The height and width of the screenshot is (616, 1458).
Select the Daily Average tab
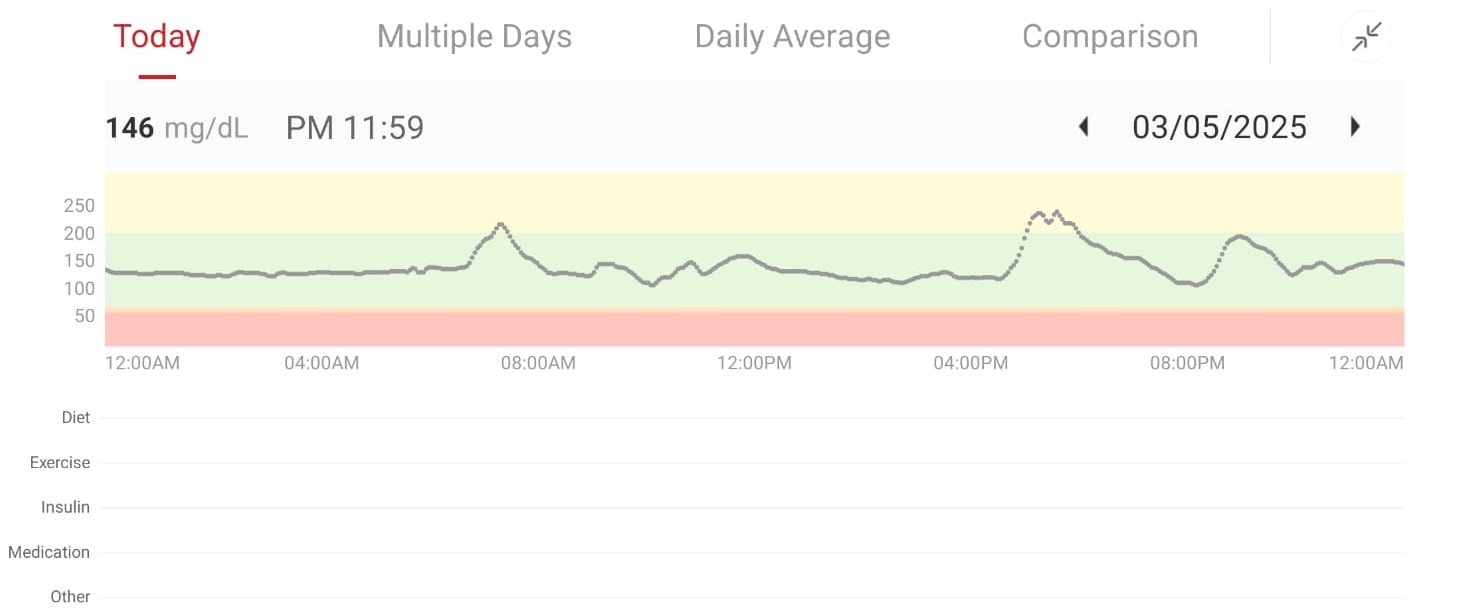pyautogui.click(x=792, y=37)
